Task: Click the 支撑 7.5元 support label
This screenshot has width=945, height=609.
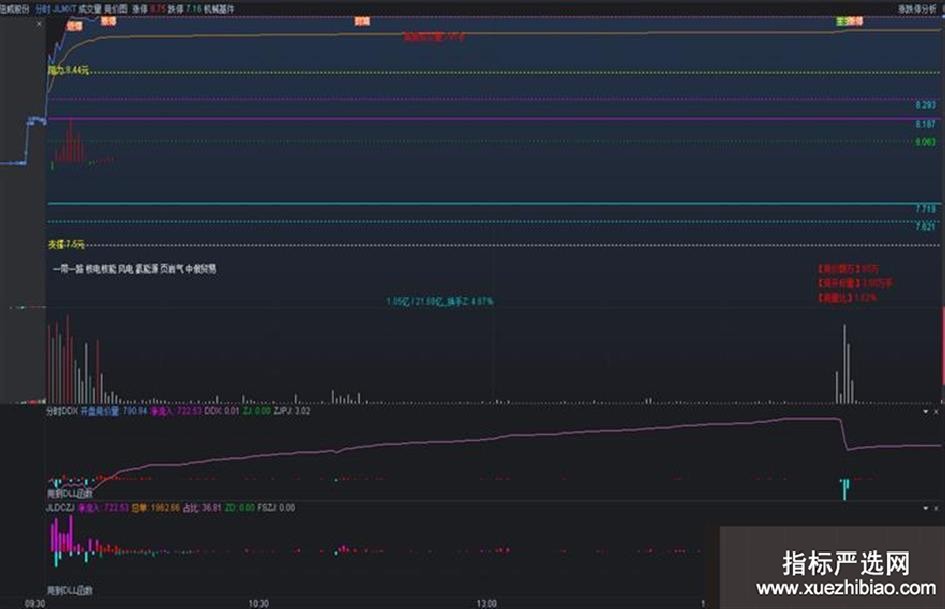Action: click(x=66, y=244)
